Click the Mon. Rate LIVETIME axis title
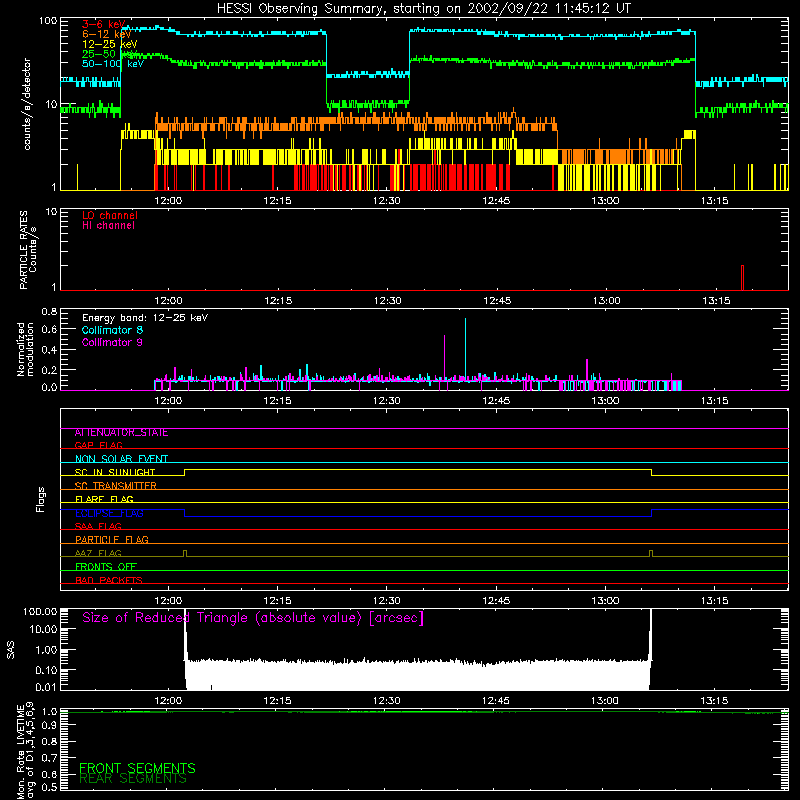This screenshot has width=800, height=800. click(25, 751)
